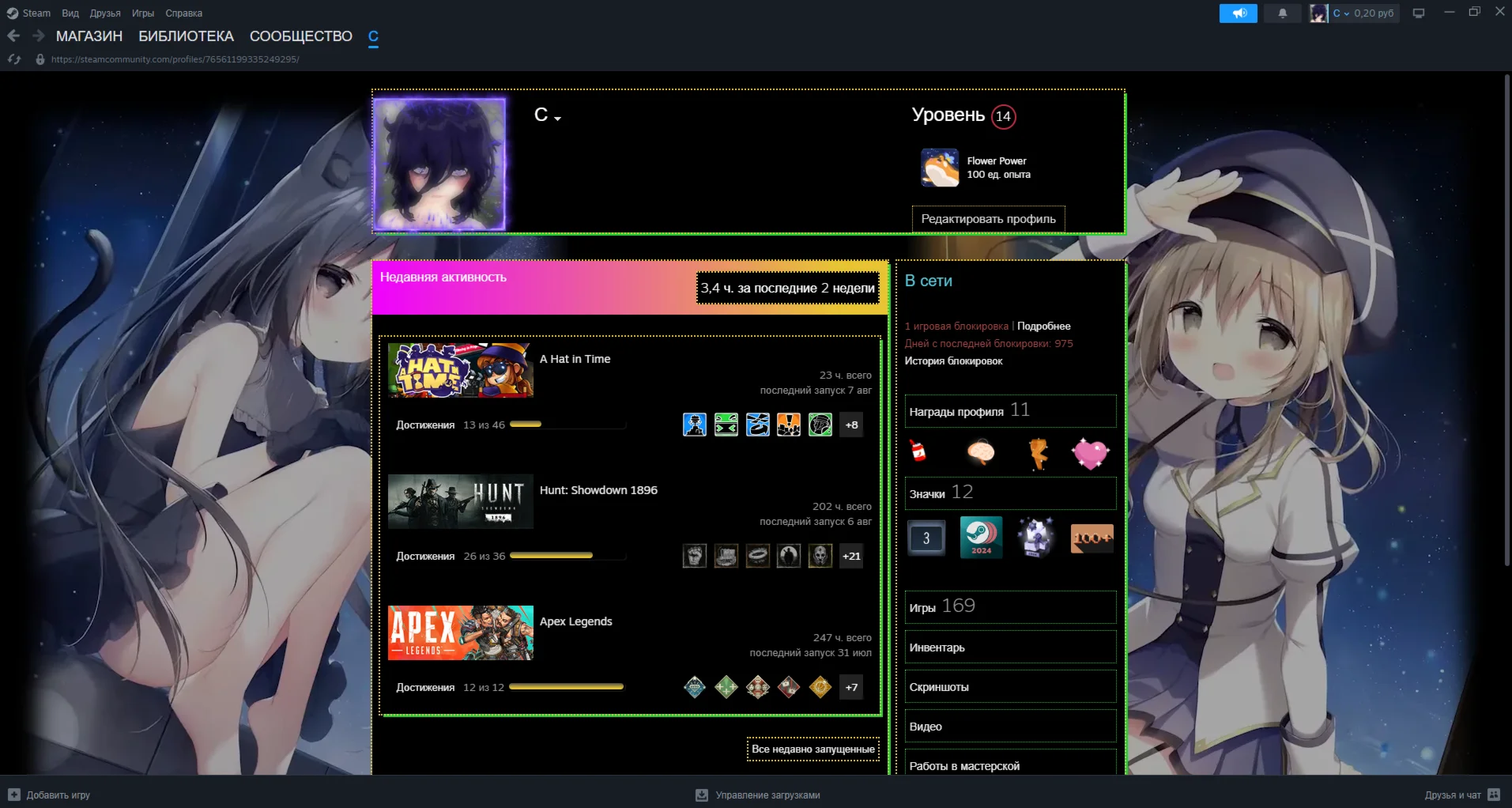This screenshot has width=1512, height=808.
Task: Open the Скриншоты link
Action: click(x=1010, y=686)
